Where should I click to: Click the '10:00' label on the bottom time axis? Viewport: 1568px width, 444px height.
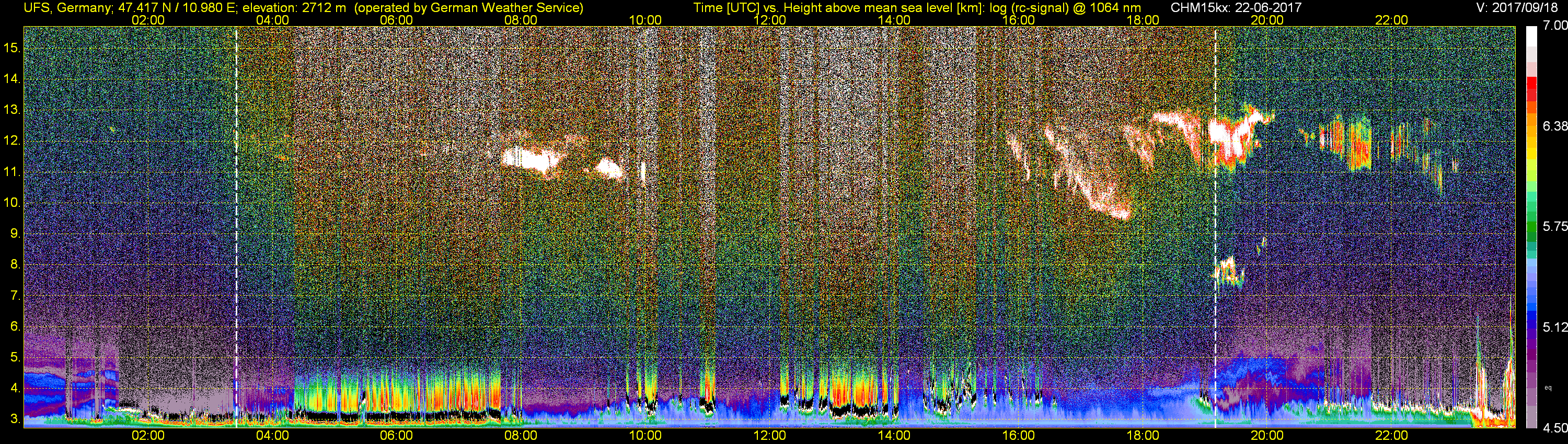[x=645, y=436]
